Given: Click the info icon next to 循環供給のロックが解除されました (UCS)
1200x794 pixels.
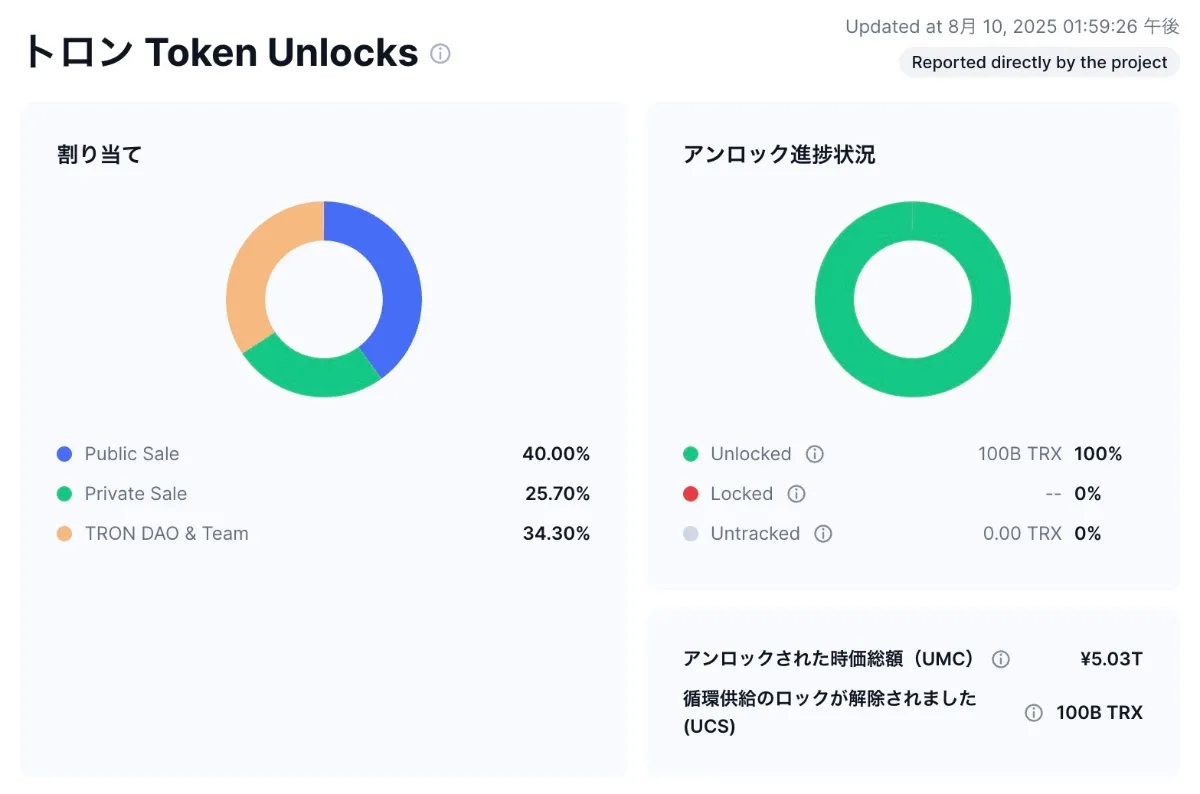Looking at the screenshot, I should 1033,713.
